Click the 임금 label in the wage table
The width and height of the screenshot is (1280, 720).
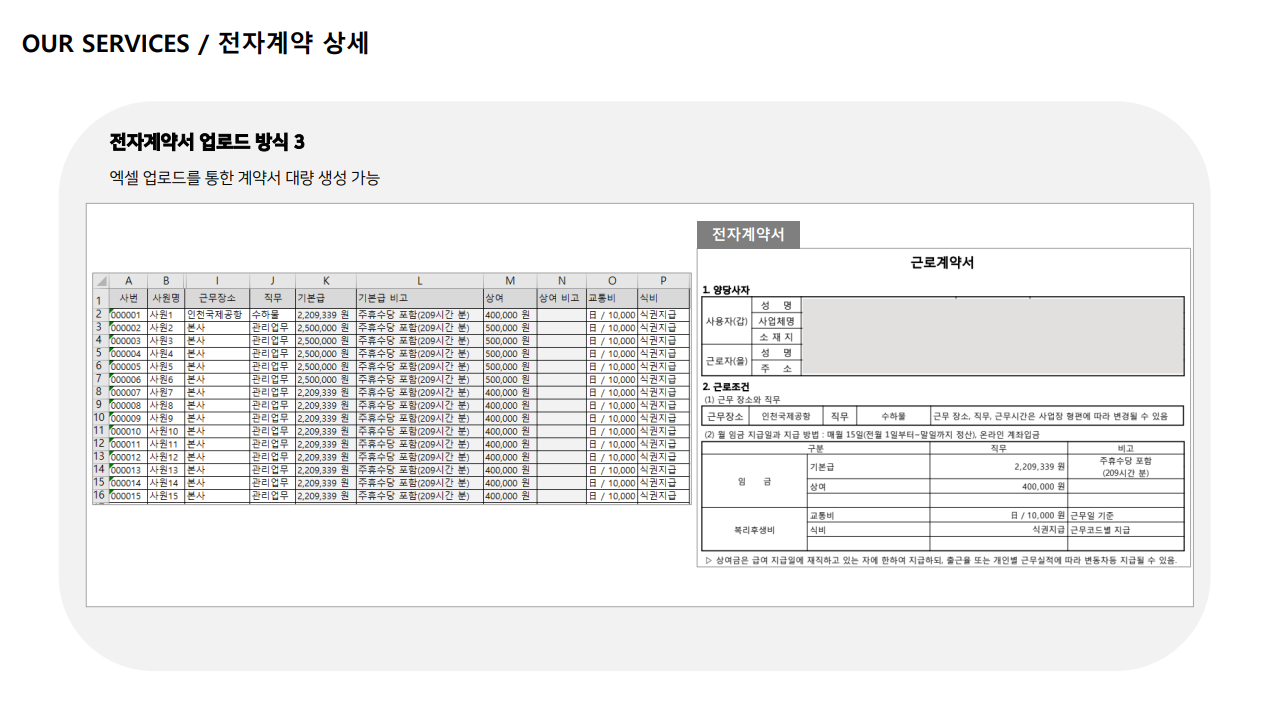point(755,481)
